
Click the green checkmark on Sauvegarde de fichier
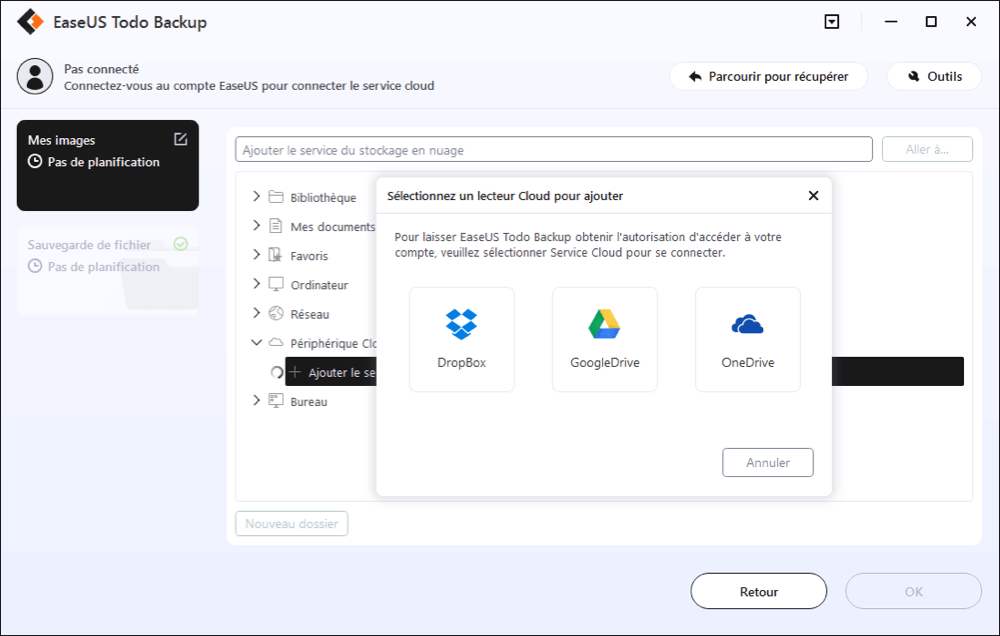click(180, 244)
